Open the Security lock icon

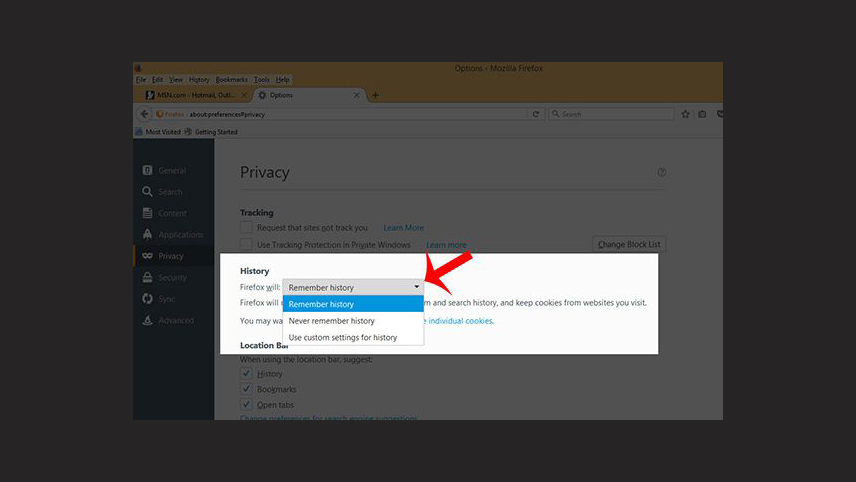coord(147,277)
